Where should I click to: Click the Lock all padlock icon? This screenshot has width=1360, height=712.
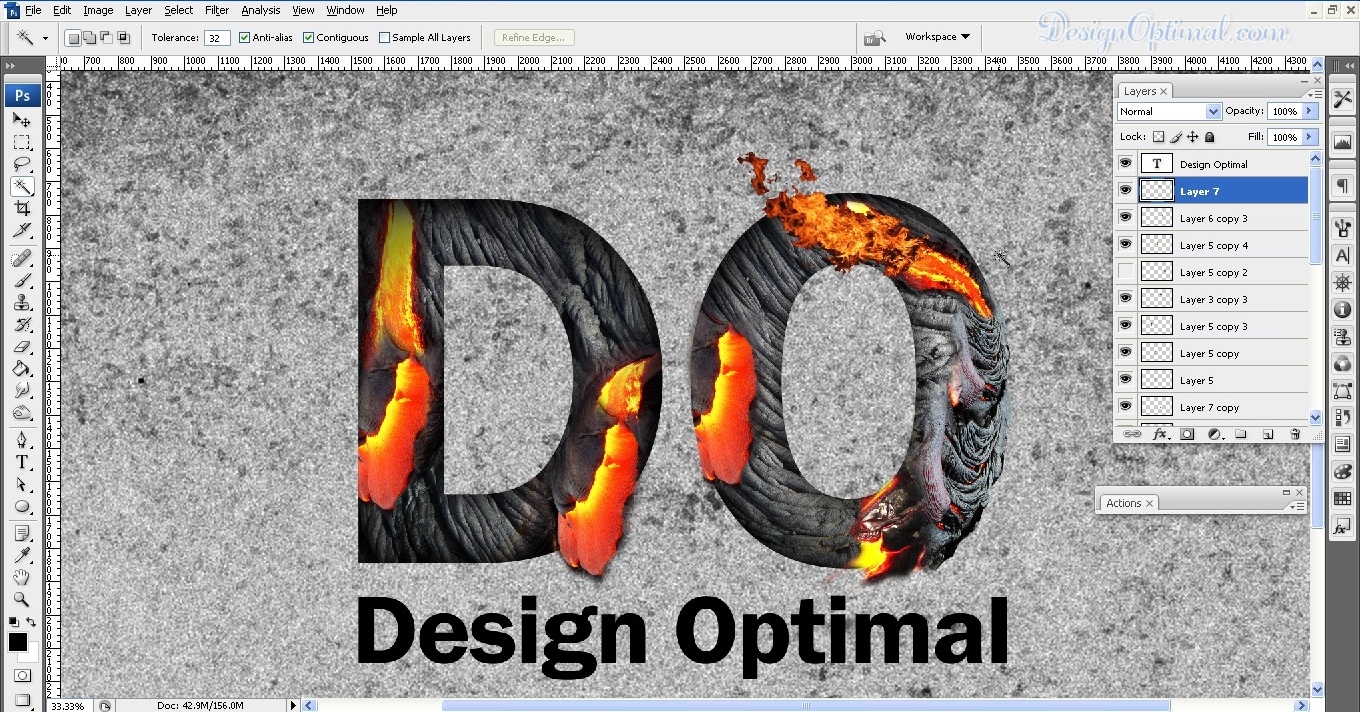(1209, 137)
